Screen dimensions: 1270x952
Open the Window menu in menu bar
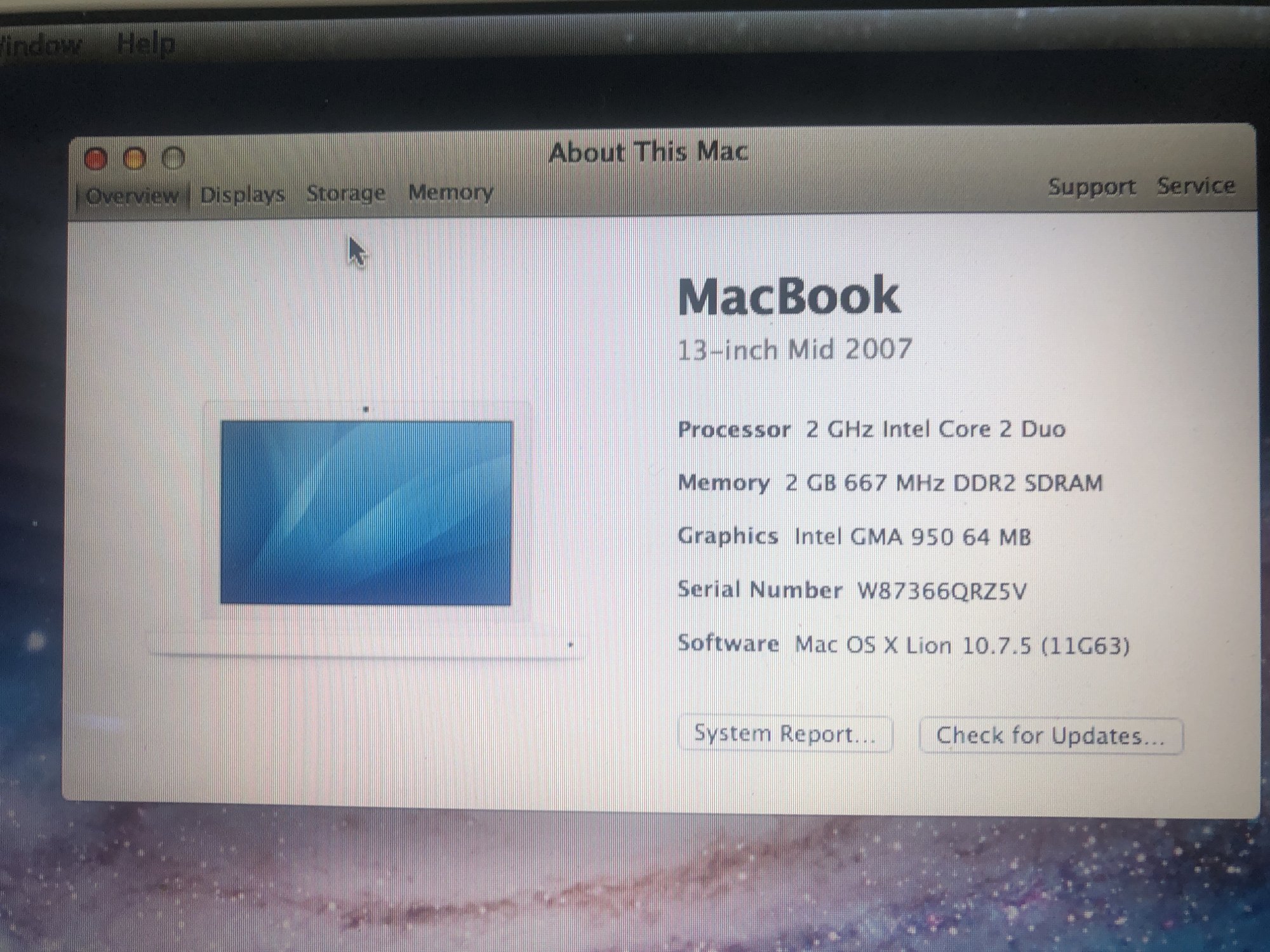(x=40, y=46)
